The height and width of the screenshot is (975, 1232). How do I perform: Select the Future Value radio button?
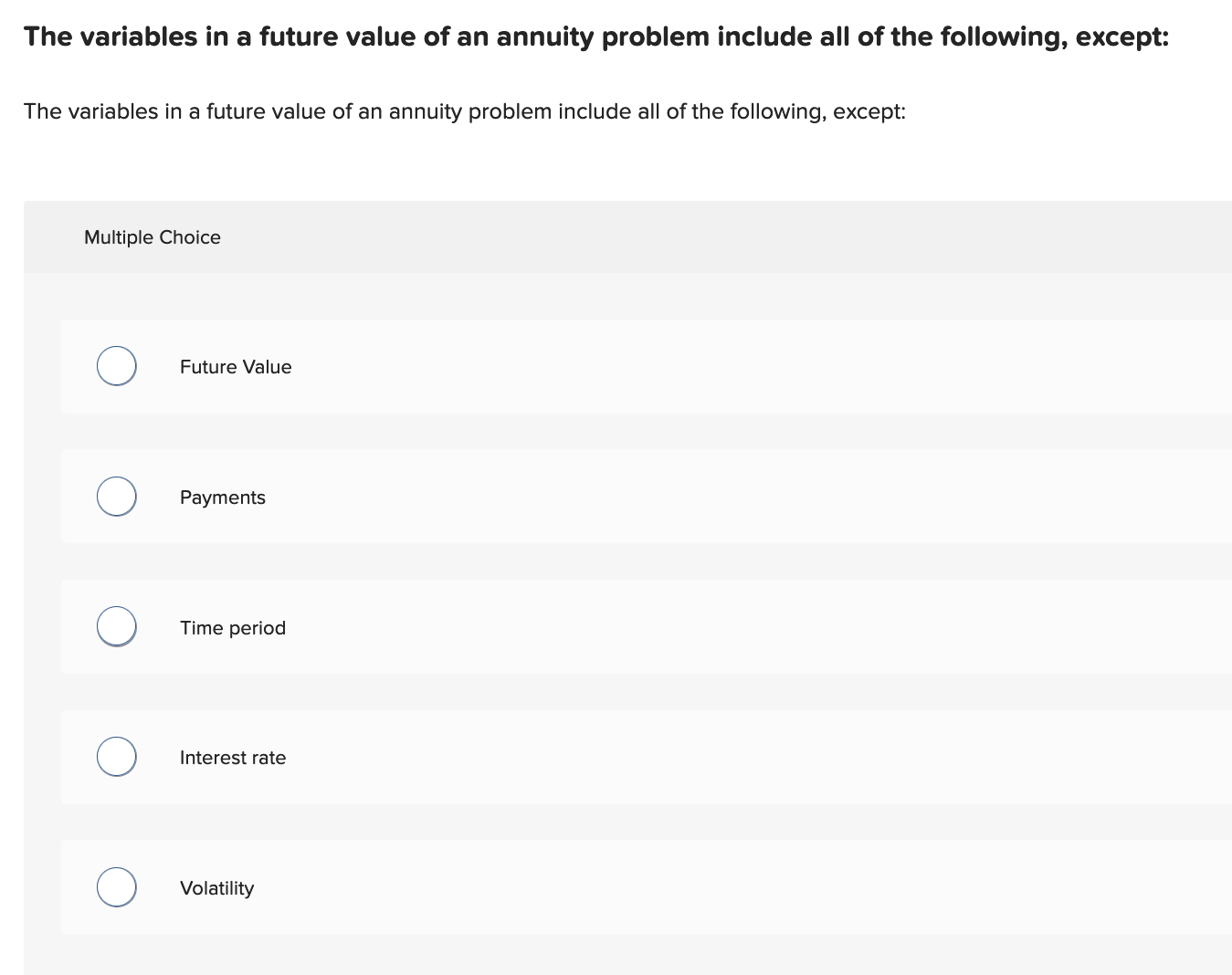click(x=116, y=365)
